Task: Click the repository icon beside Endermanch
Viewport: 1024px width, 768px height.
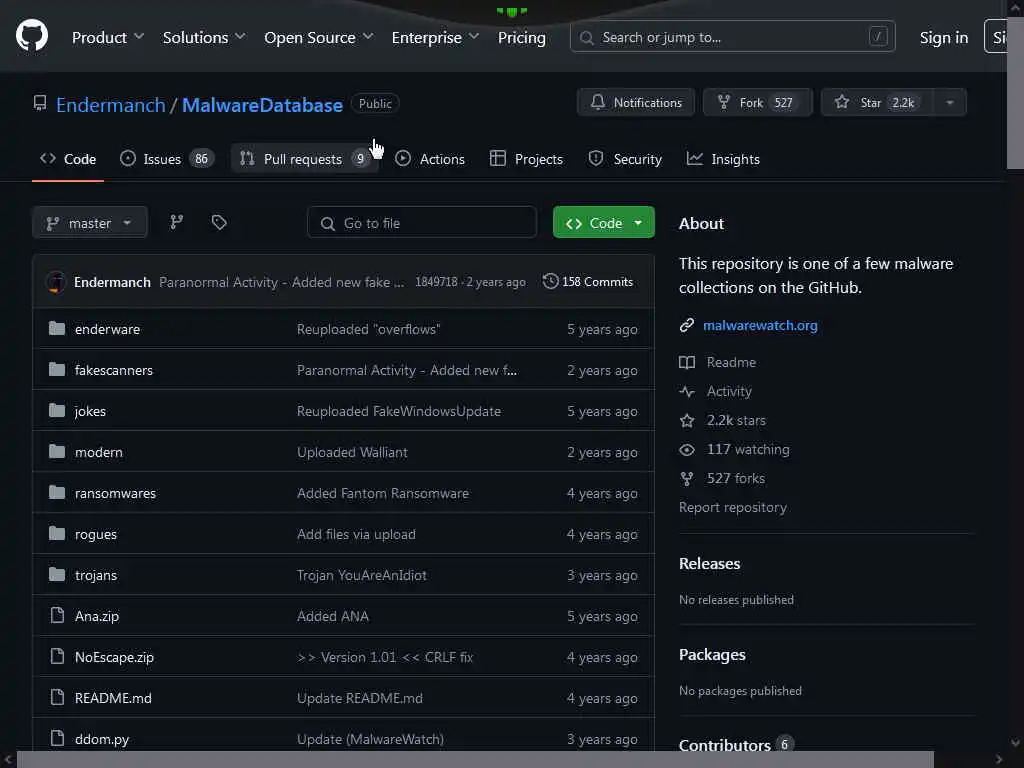Action: [40, 103]
